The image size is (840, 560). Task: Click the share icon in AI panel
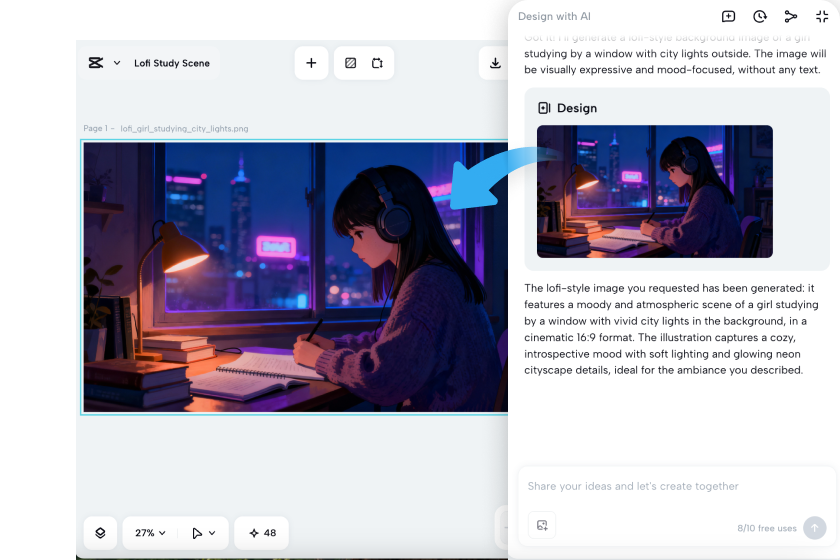[x=791, y=17]
